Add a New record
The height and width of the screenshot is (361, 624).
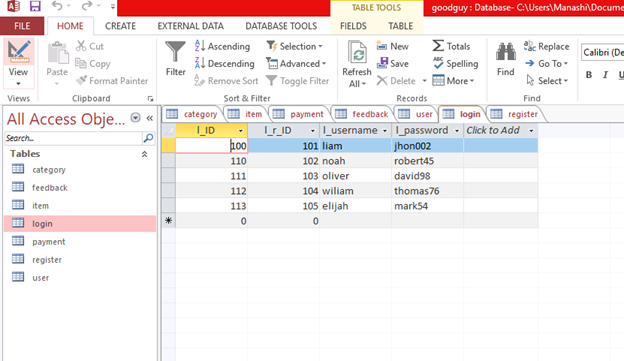click(x=393, y=46)
